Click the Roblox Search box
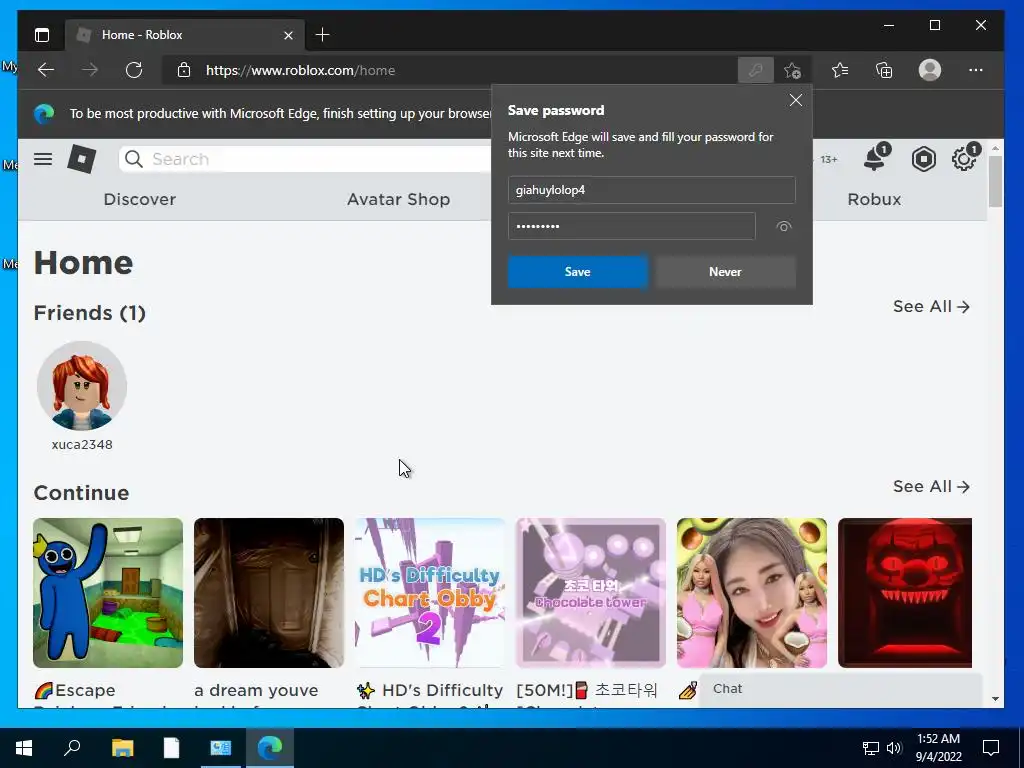Viewport: 1024px width, 768px height. 305,159
